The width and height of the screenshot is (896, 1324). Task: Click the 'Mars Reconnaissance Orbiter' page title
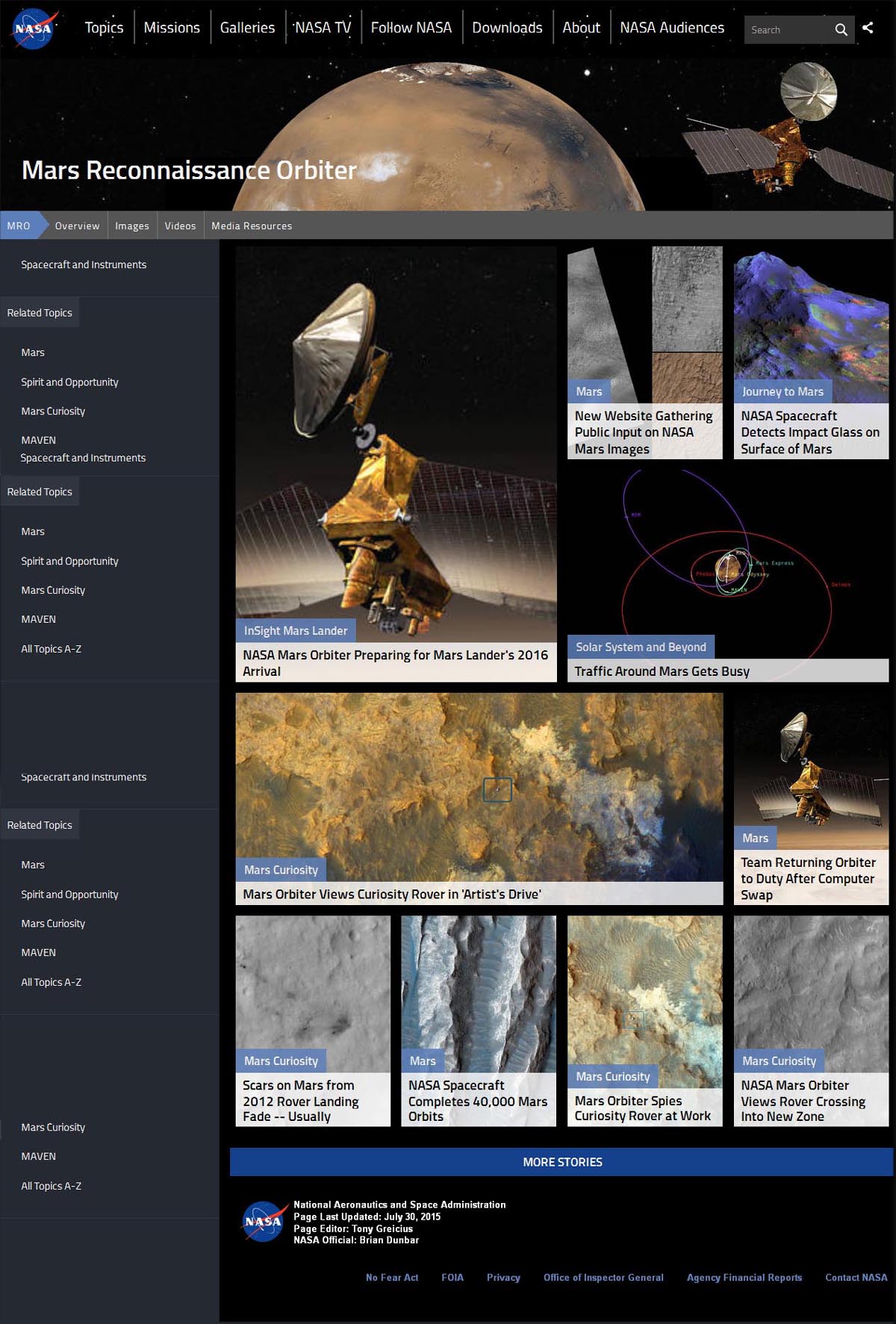pos(189,170)
